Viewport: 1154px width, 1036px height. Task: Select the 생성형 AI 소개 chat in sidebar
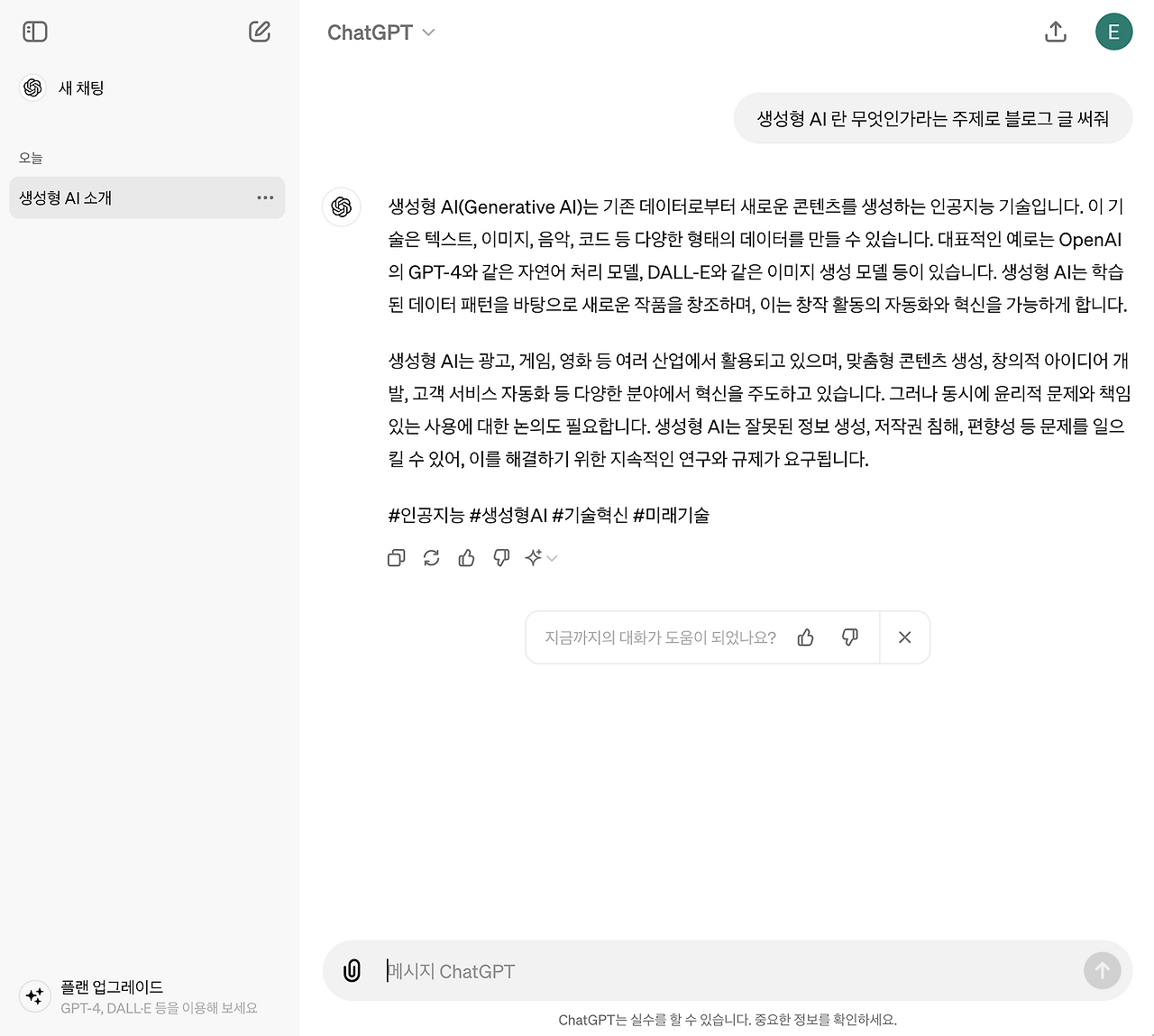coord(147,197)
